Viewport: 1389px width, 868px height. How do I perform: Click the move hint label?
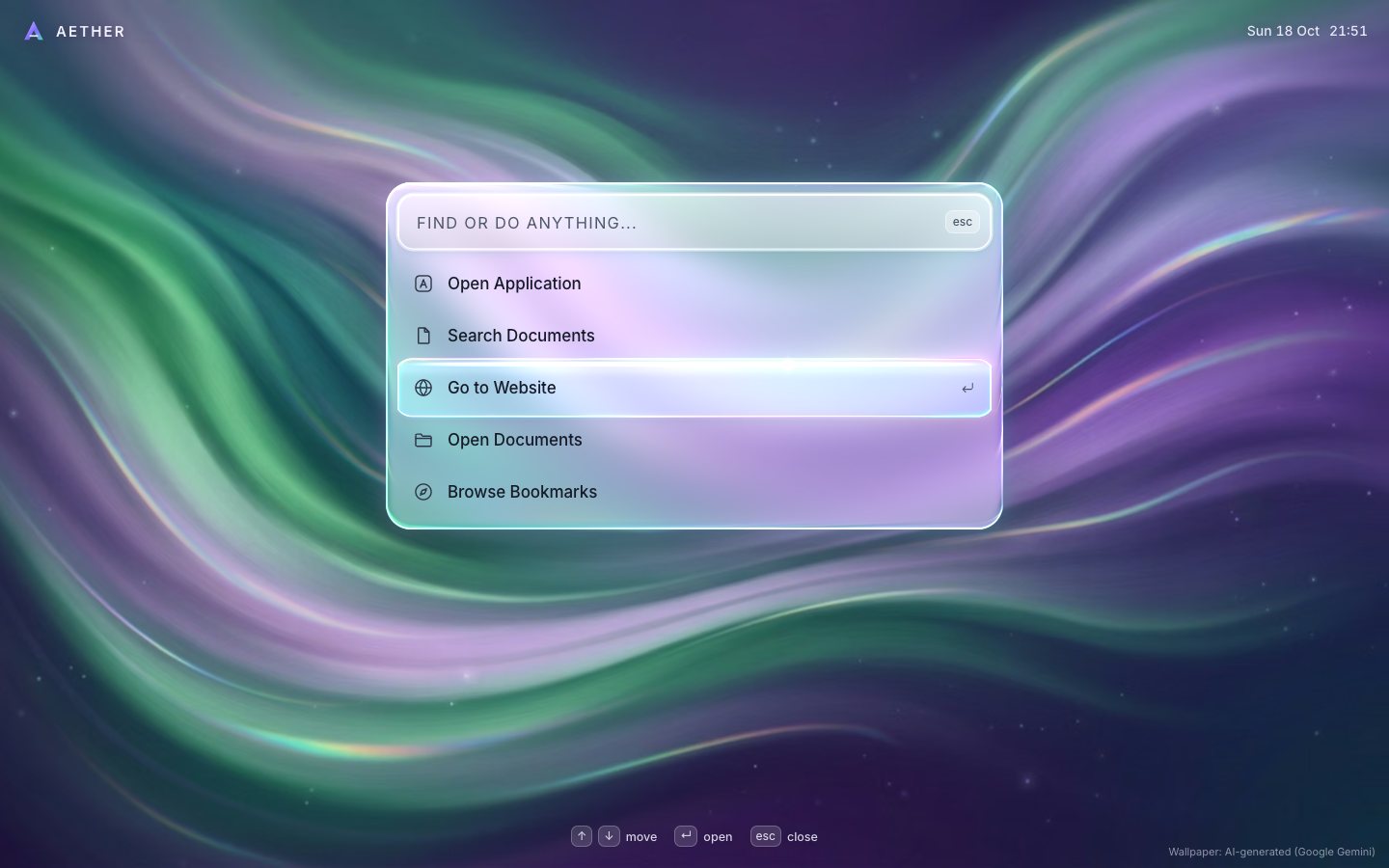641,837
